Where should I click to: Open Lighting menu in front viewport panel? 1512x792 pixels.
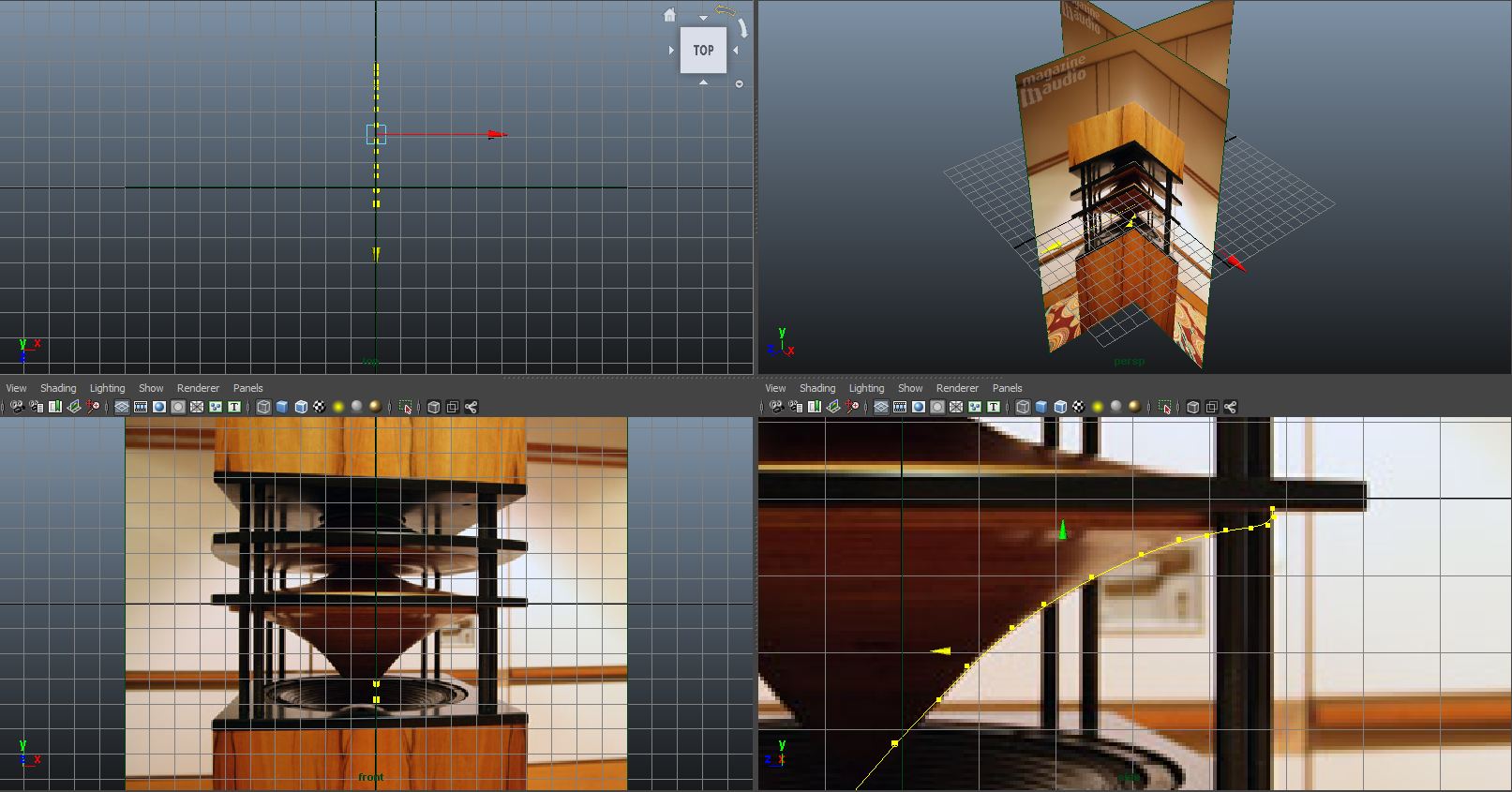[x=107, y=388]
